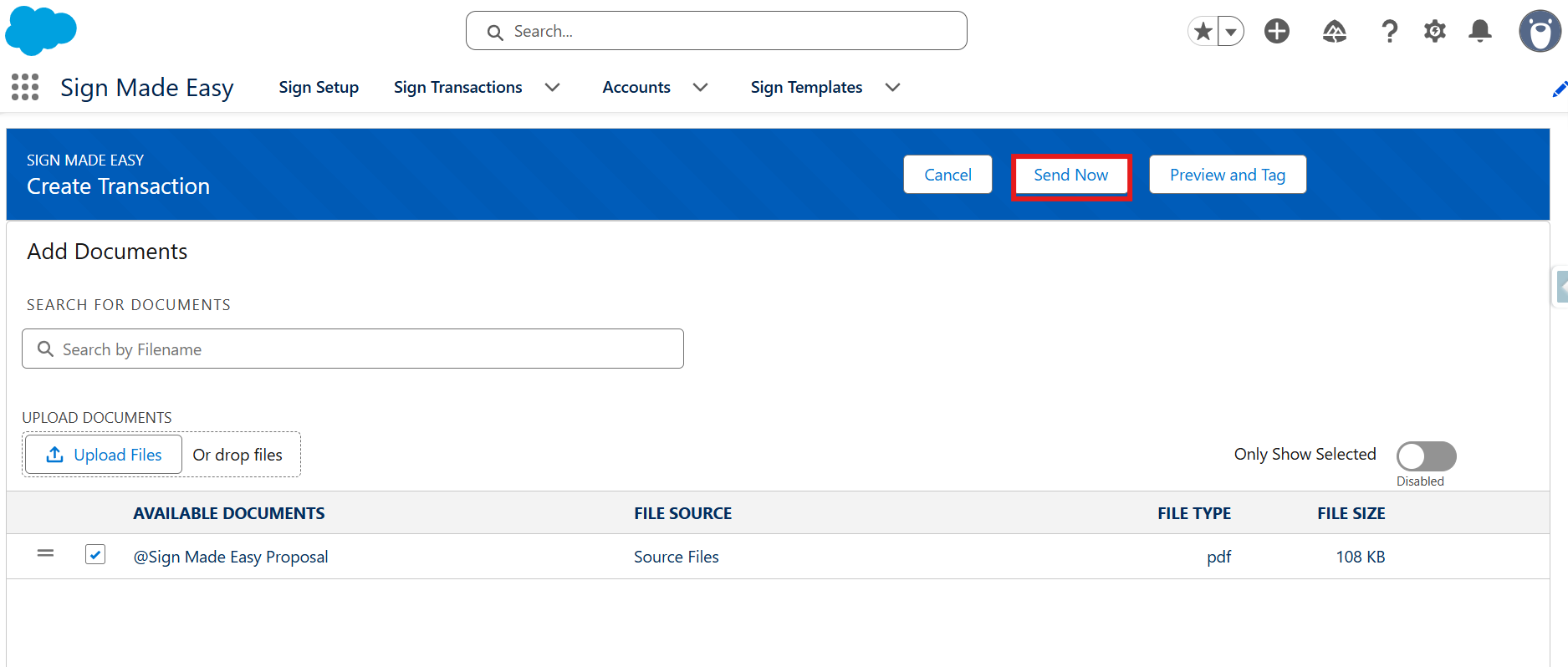Expand the favorites list dropdown arrow
Screen dimensions: 1568x667
point(1230,32)
